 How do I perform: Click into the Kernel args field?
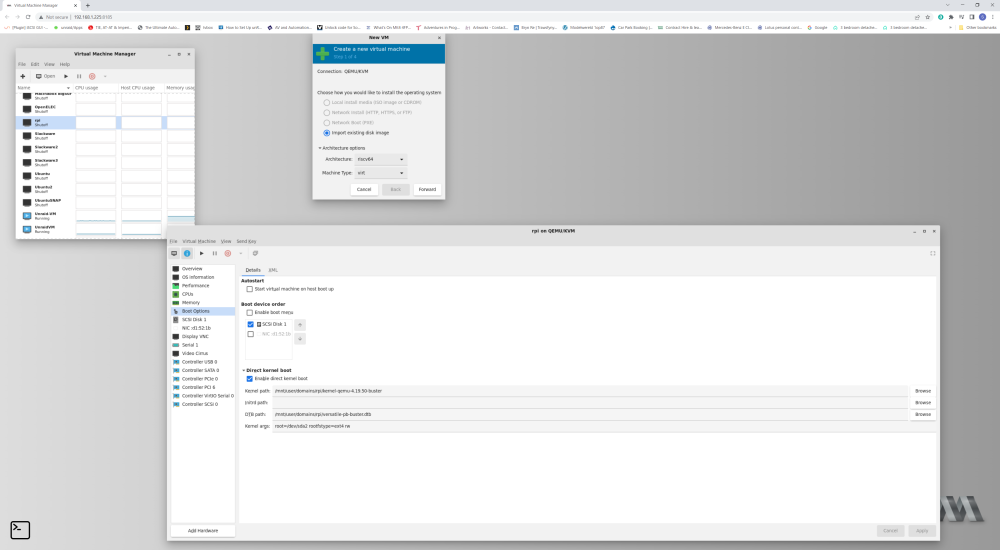tap(604, 426)
